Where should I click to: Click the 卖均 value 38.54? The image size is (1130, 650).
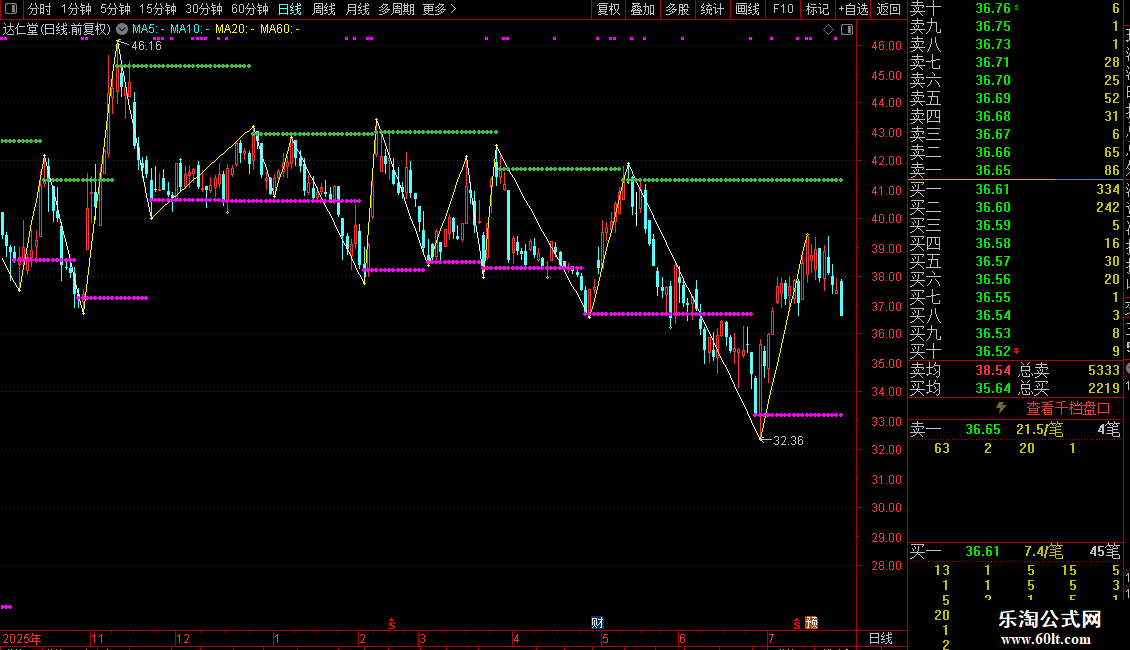tap(993, 370)
